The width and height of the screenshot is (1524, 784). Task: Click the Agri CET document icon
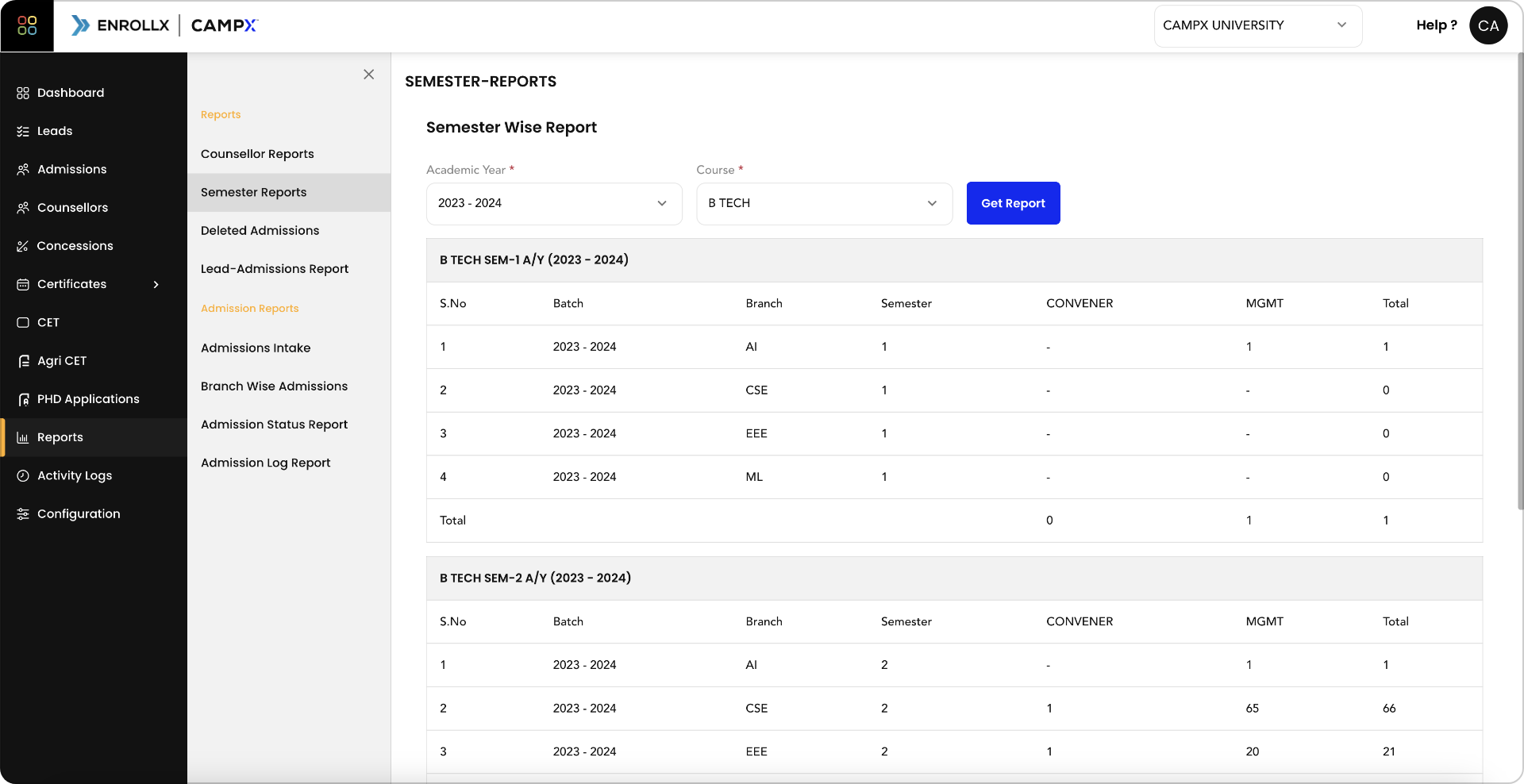(x=23, y=360)
